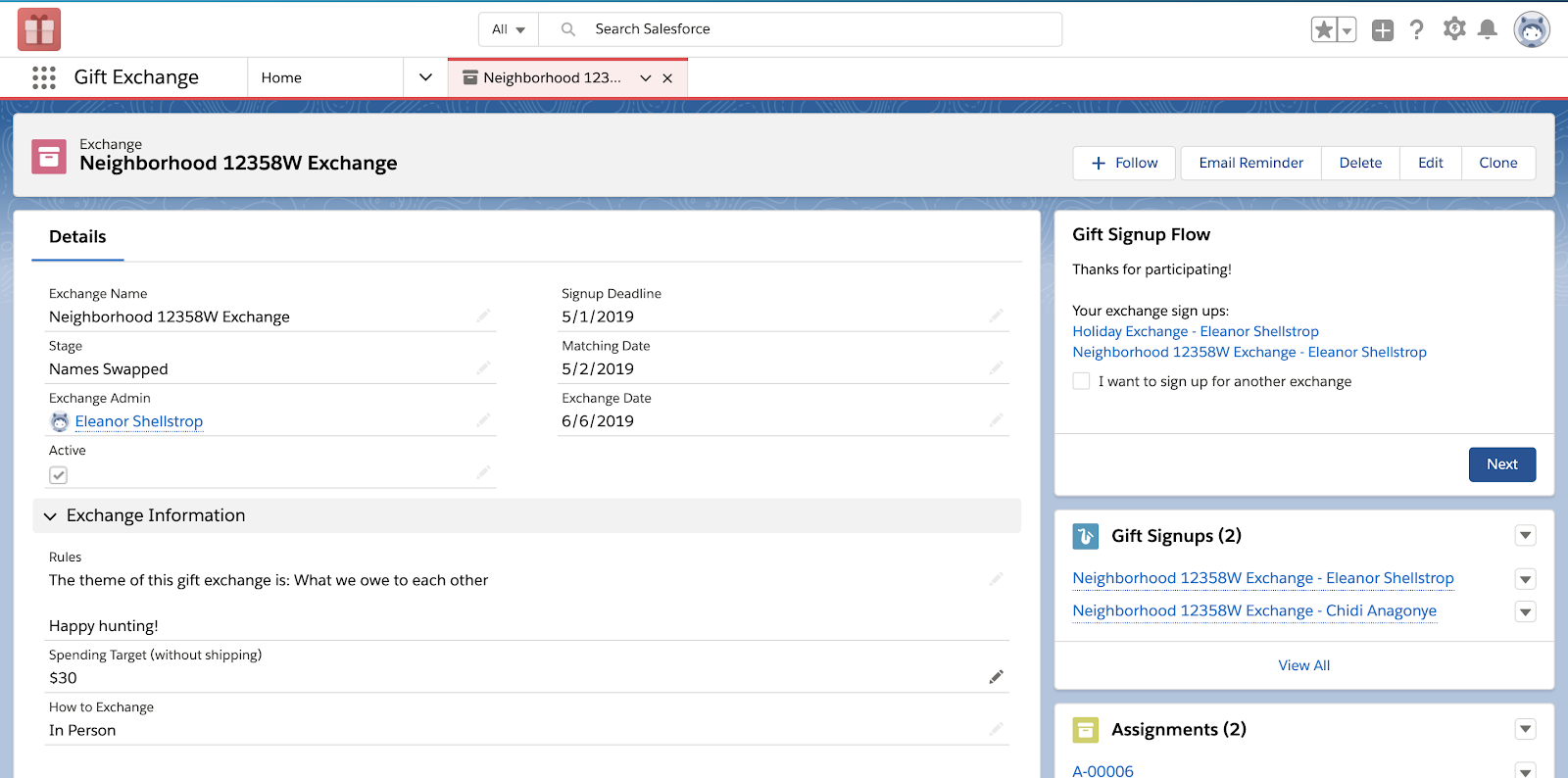Edit the Exchange Name field pencil

coord(483,316)
